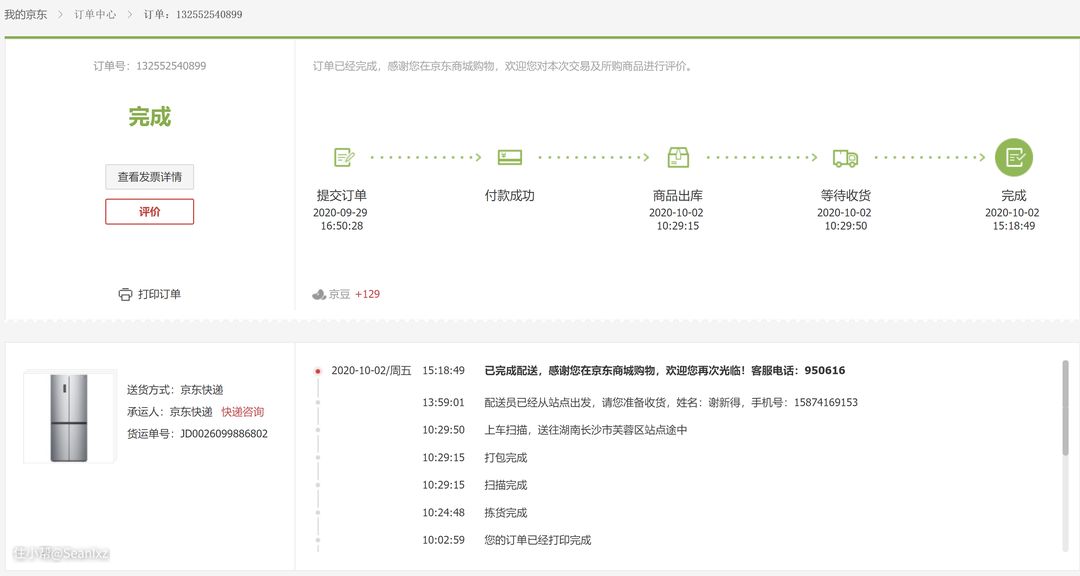
Task: Click the 提交订单 step label
Action: pyautogui.click(x=342, y=196)
